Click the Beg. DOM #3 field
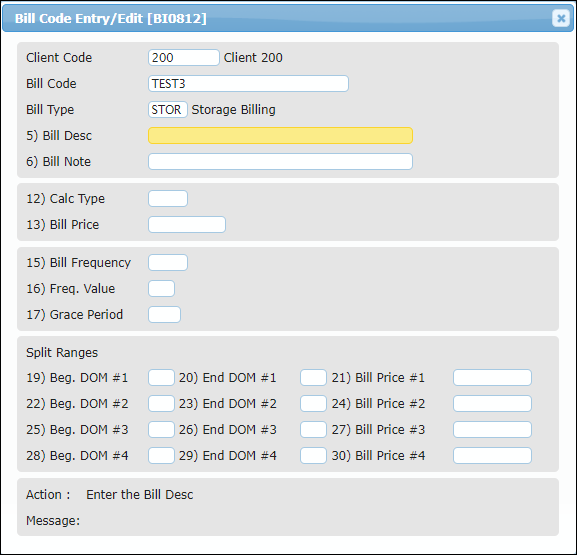This screenshot has height=555, width=577. pyautogui.click(x=161, y=429)
